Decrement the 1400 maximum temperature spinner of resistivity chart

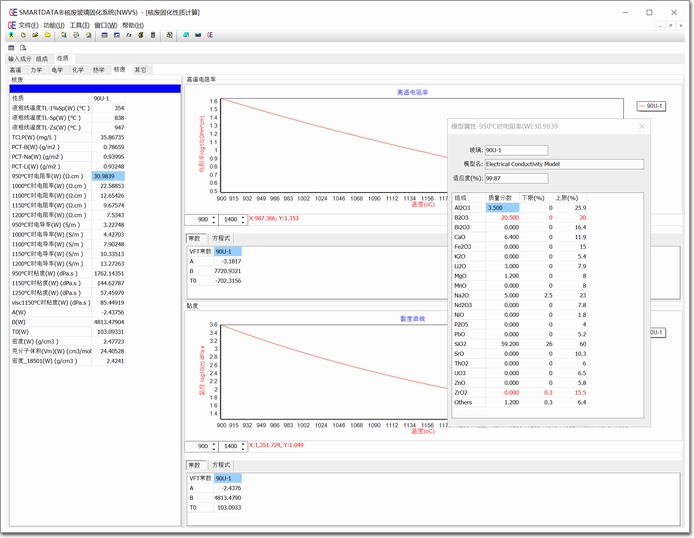pos(244,221)
